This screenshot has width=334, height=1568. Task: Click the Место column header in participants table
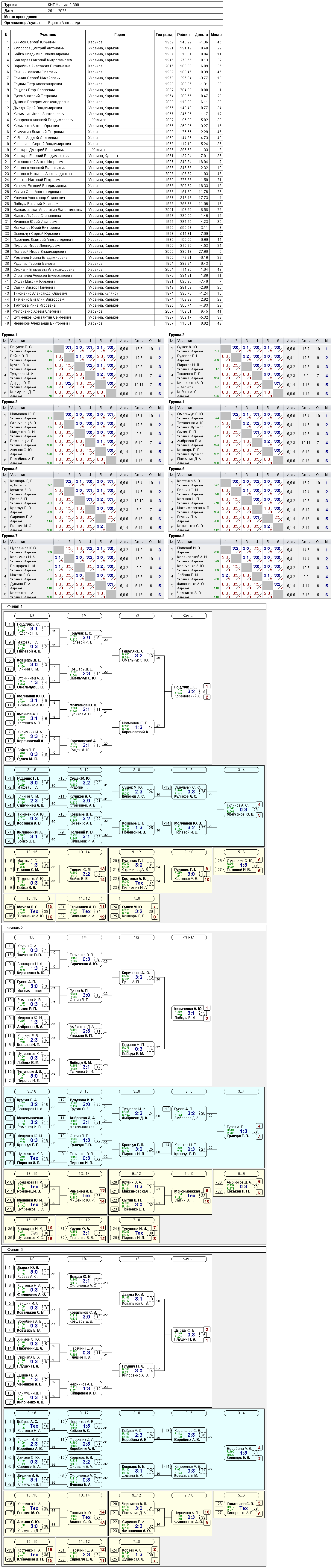(x=216, y=34)
